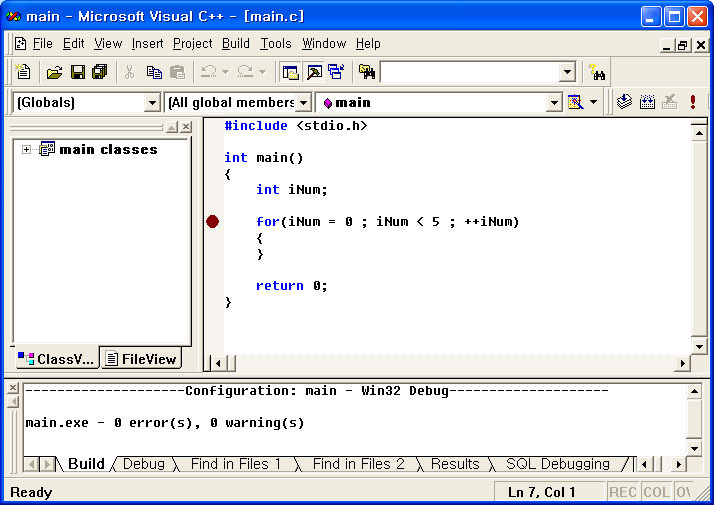Select the Find in Files 1 tab
The image size is (714, 505).
[235, 464]
